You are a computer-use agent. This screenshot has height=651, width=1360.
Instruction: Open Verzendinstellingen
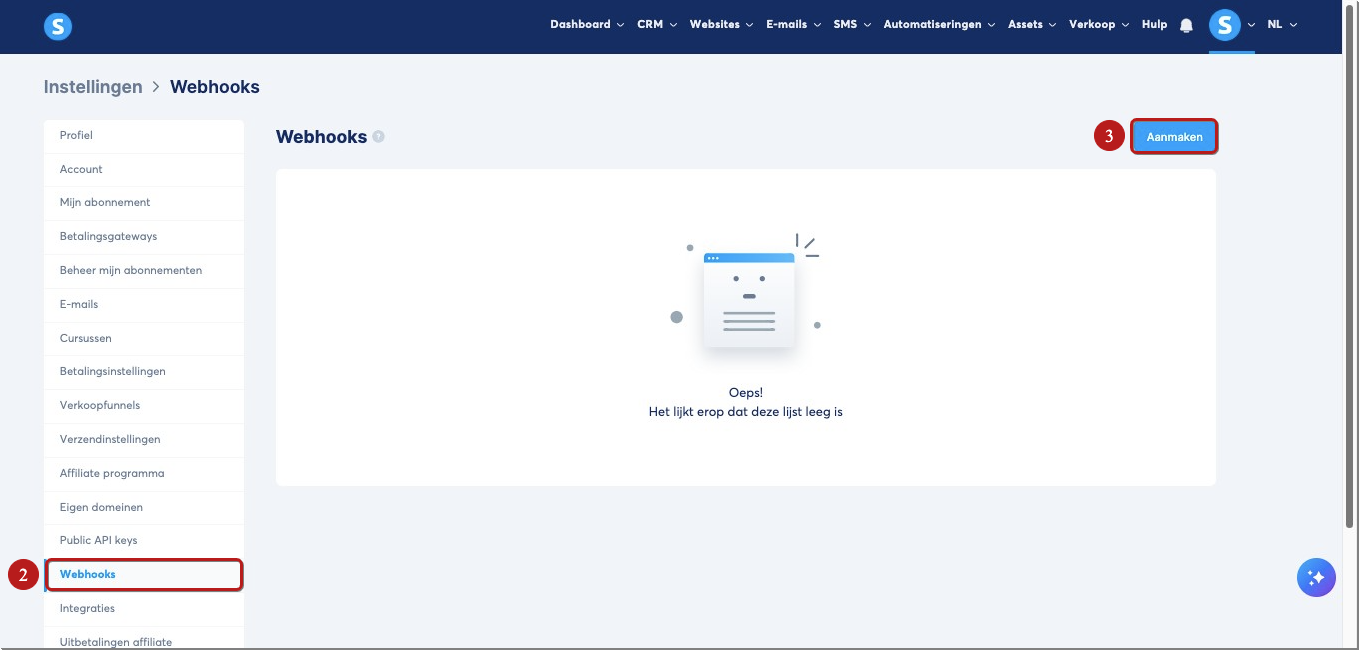coord(144,440)
